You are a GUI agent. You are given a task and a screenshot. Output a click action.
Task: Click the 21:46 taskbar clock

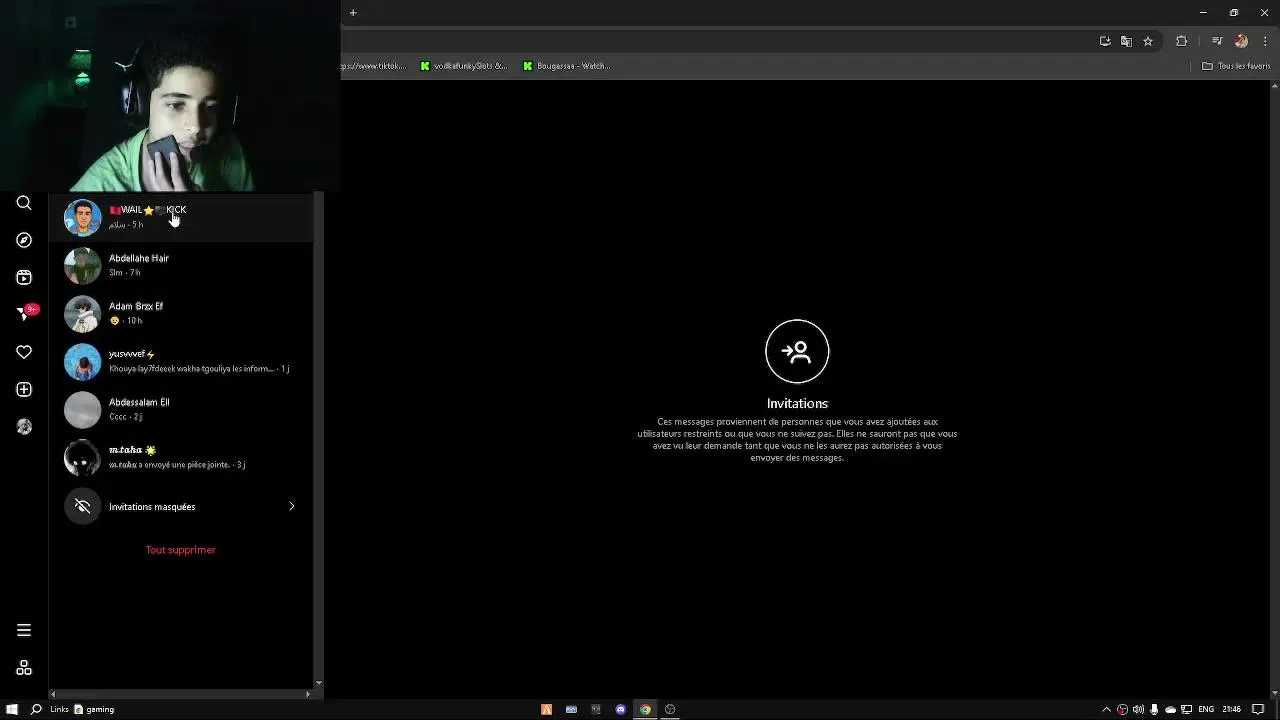click(1231, 709)
